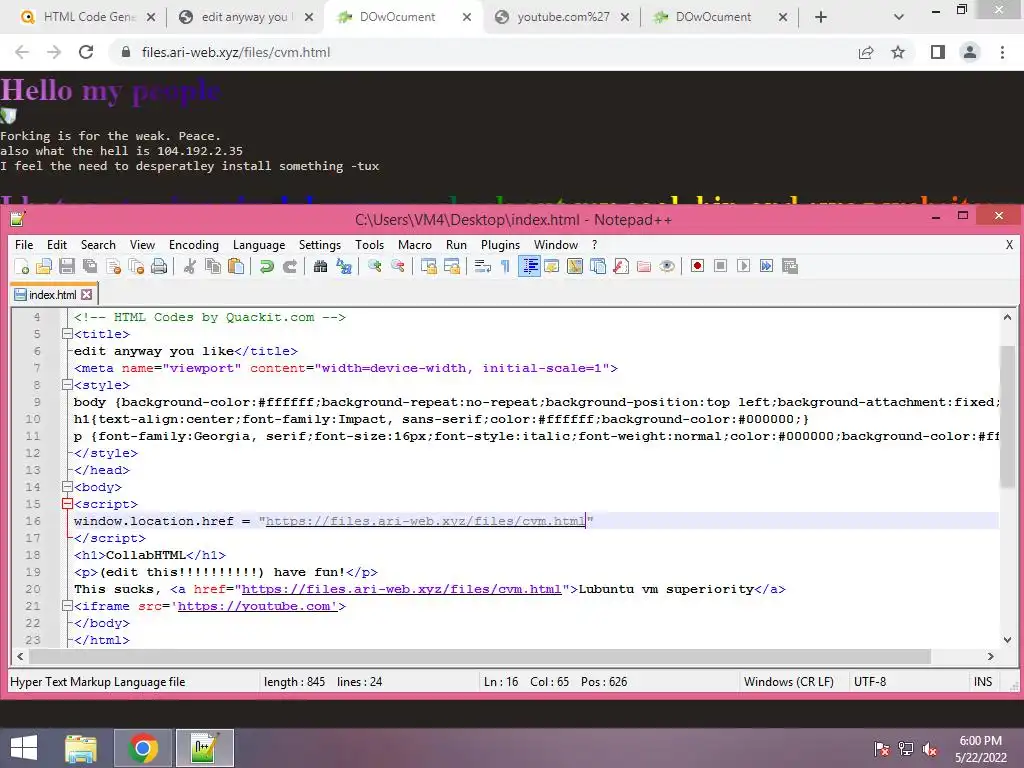
Task: Toggle Synchronize Horizontal Scrolling
Action: 452,266
